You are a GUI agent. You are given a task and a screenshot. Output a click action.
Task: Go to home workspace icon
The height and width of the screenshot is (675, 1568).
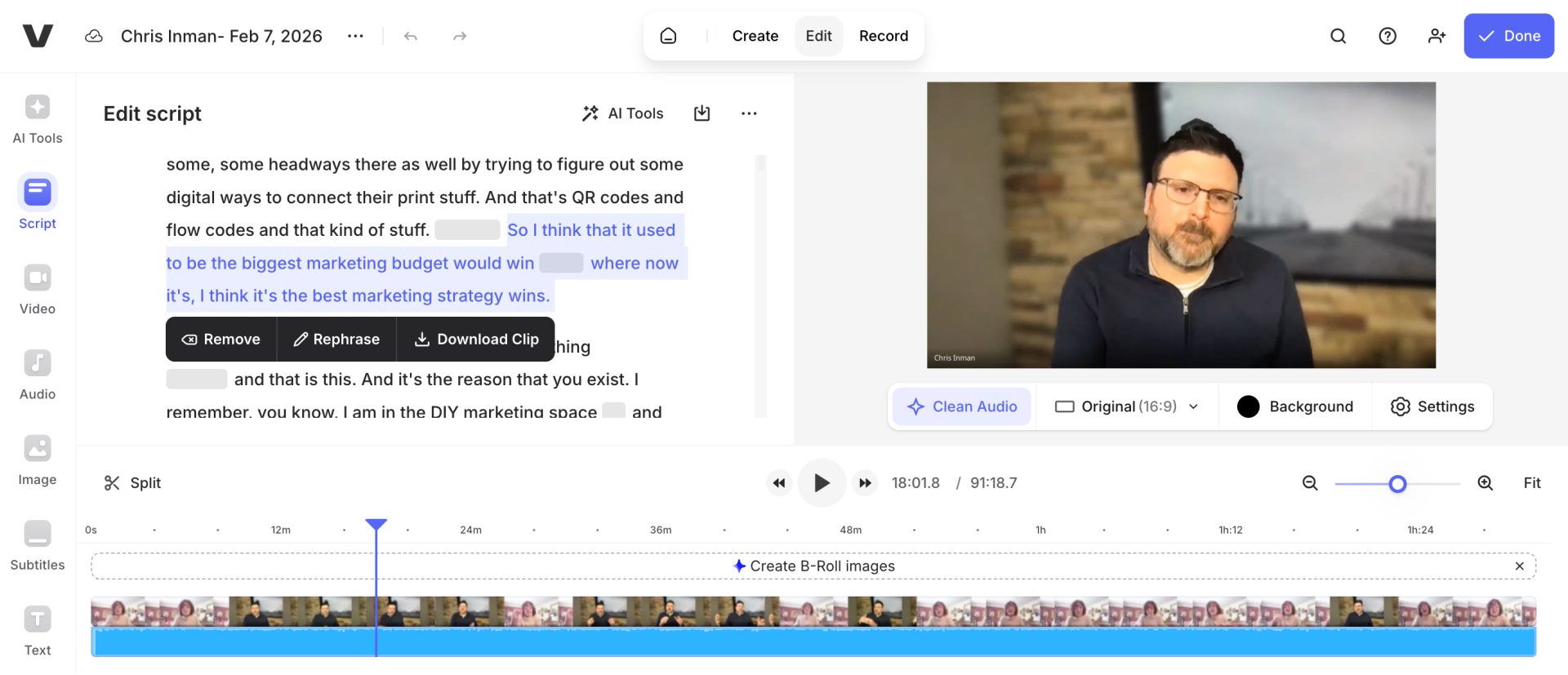coord(668,36)
